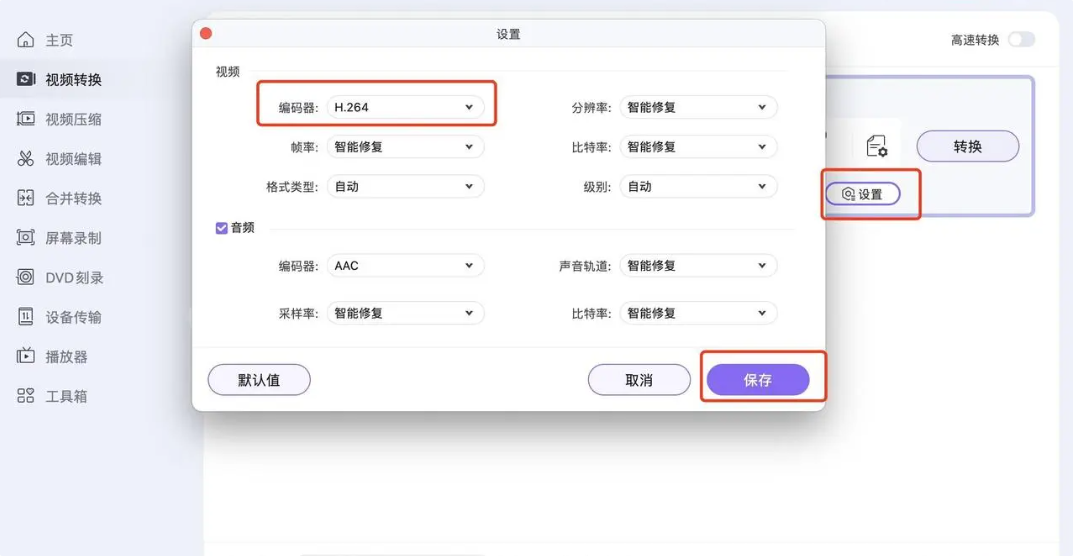Uncheck the 音频 checkbox
Viewport: 1073px width, 556px height.
pos(222,229)
